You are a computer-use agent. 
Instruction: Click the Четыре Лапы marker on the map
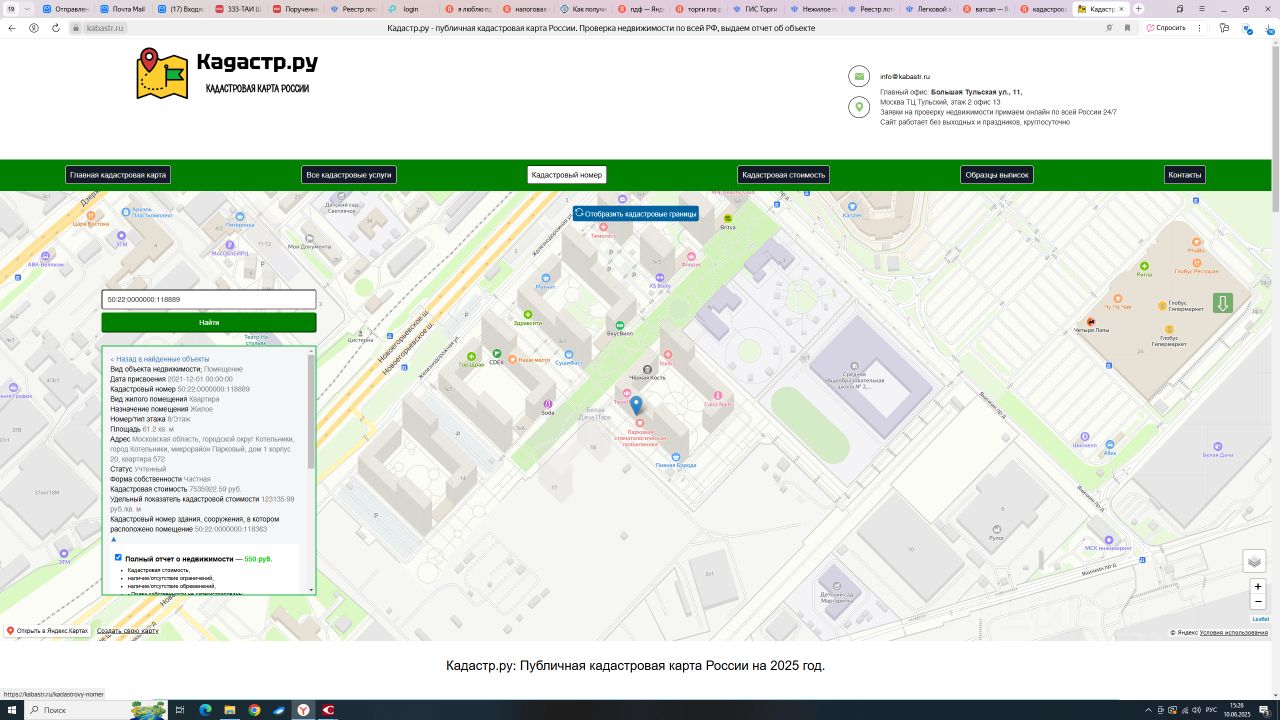(1091, 321)
